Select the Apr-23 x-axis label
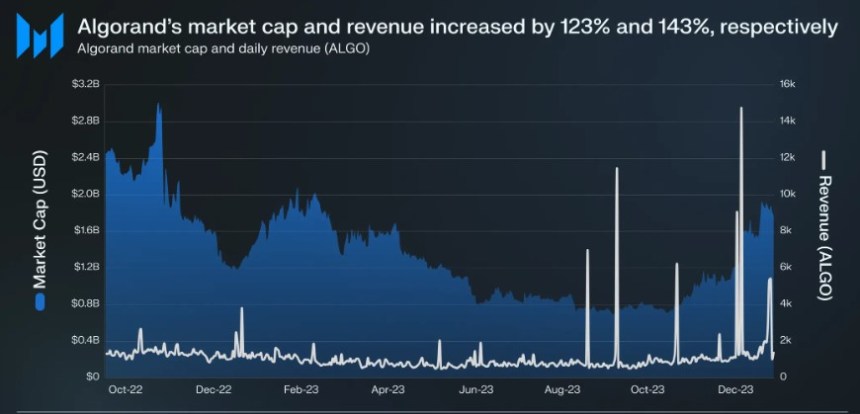Viewport: 860px width, 414px height. point(388,390)
